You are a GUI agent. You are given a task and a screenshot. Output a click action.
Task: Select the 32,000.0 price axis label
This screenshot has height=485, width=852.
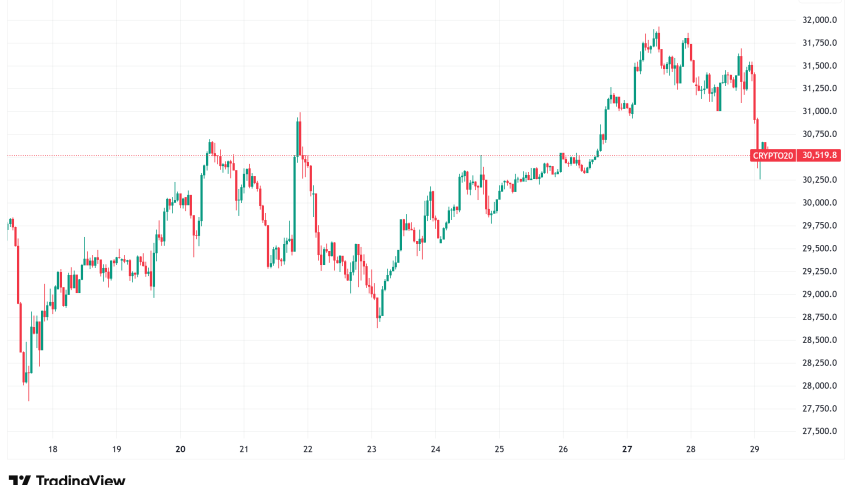[x=819, y=20]
